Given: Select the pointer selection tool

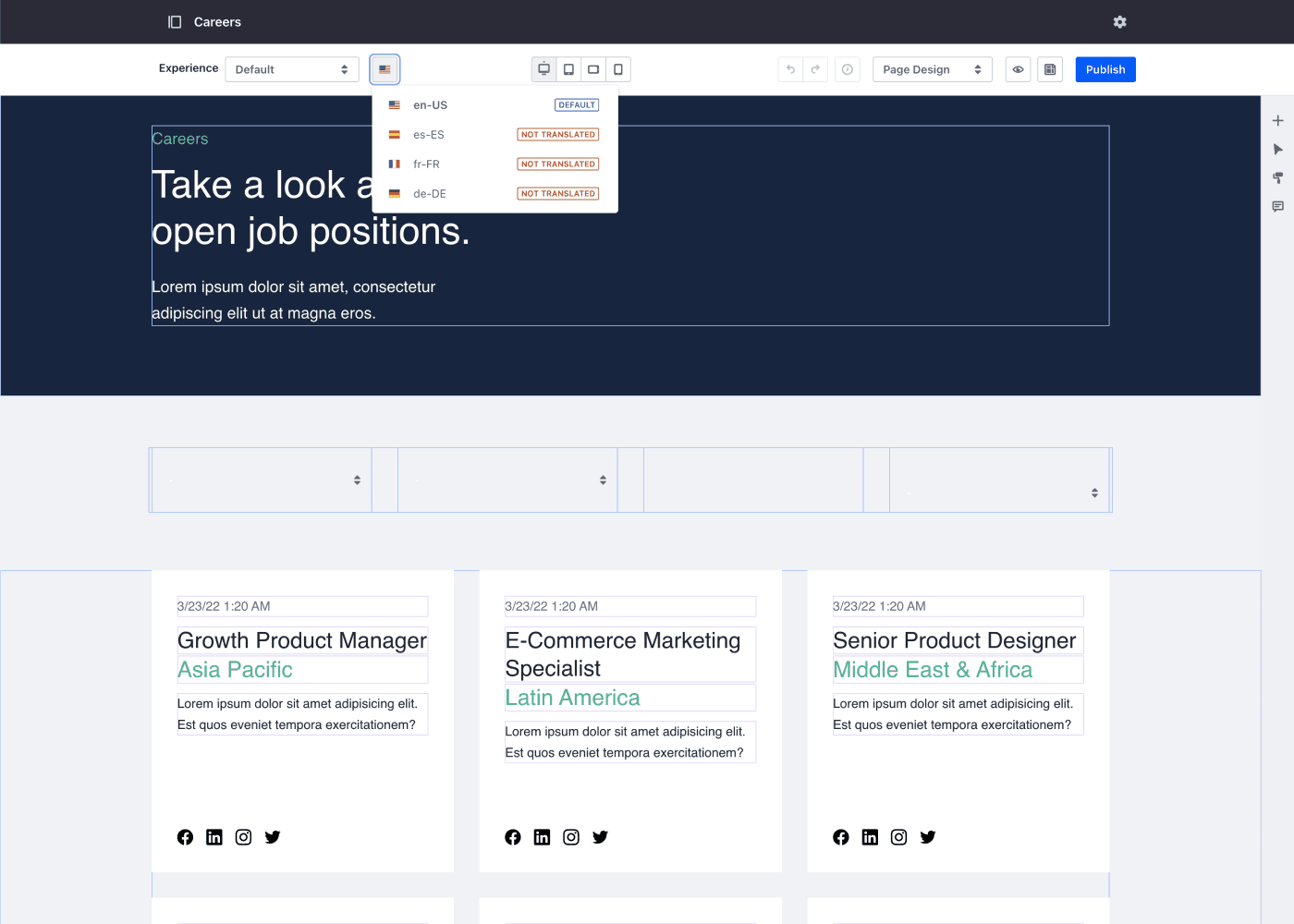Looking at the screenshot, I should [x=1278, y=149].
